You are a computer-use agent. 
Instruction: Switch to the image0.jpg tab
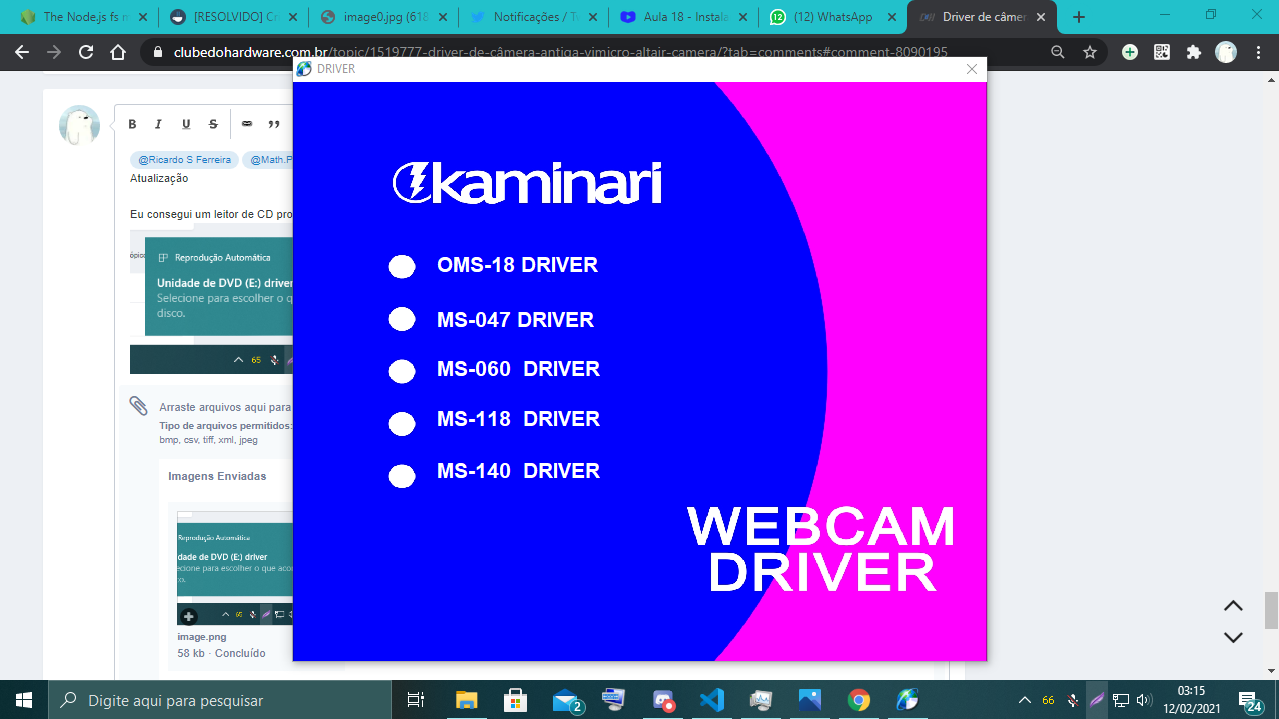[x=383, y=17]
